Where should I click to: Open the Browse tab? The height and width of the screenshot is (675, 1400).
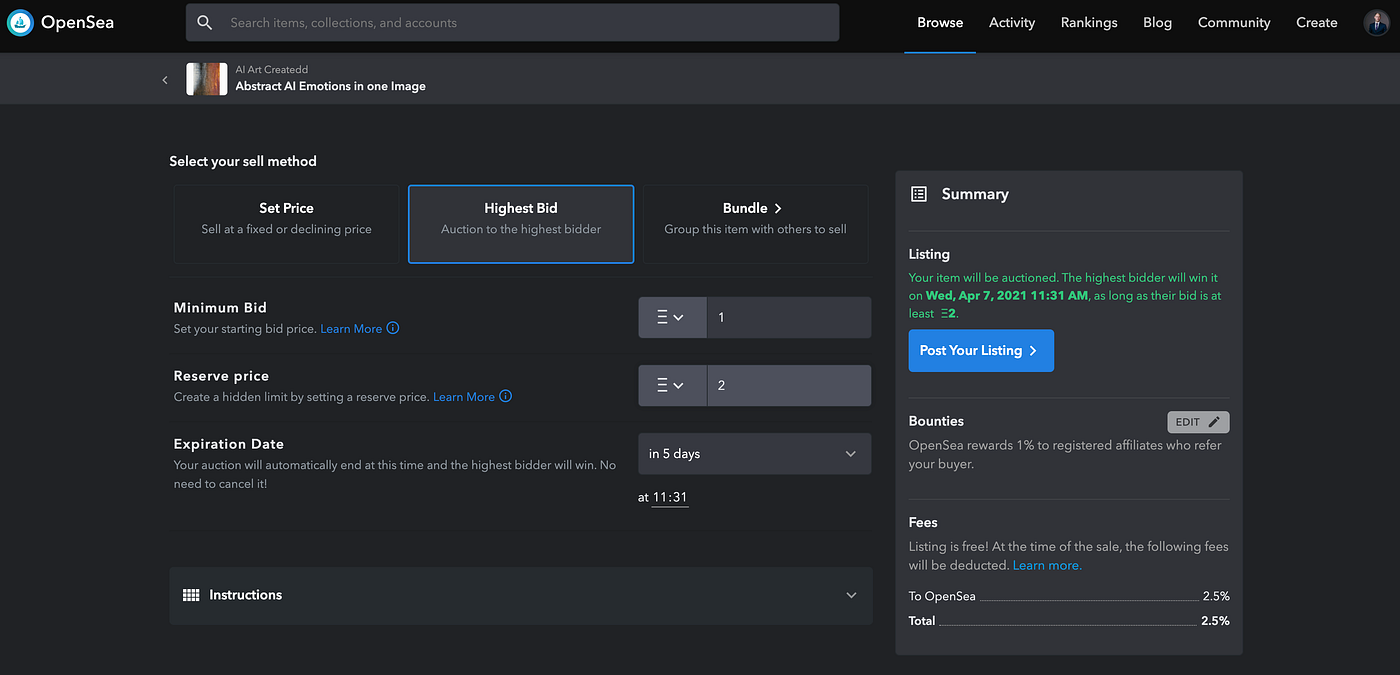click(940, 23)
